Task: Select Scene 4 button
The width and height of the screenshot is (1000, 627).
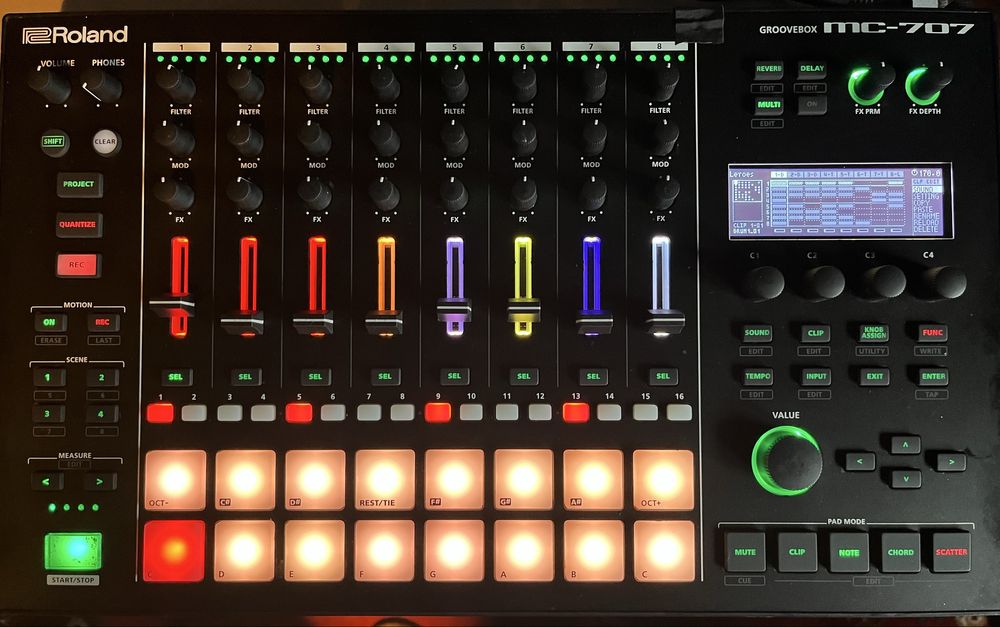Action: (101, 414)
